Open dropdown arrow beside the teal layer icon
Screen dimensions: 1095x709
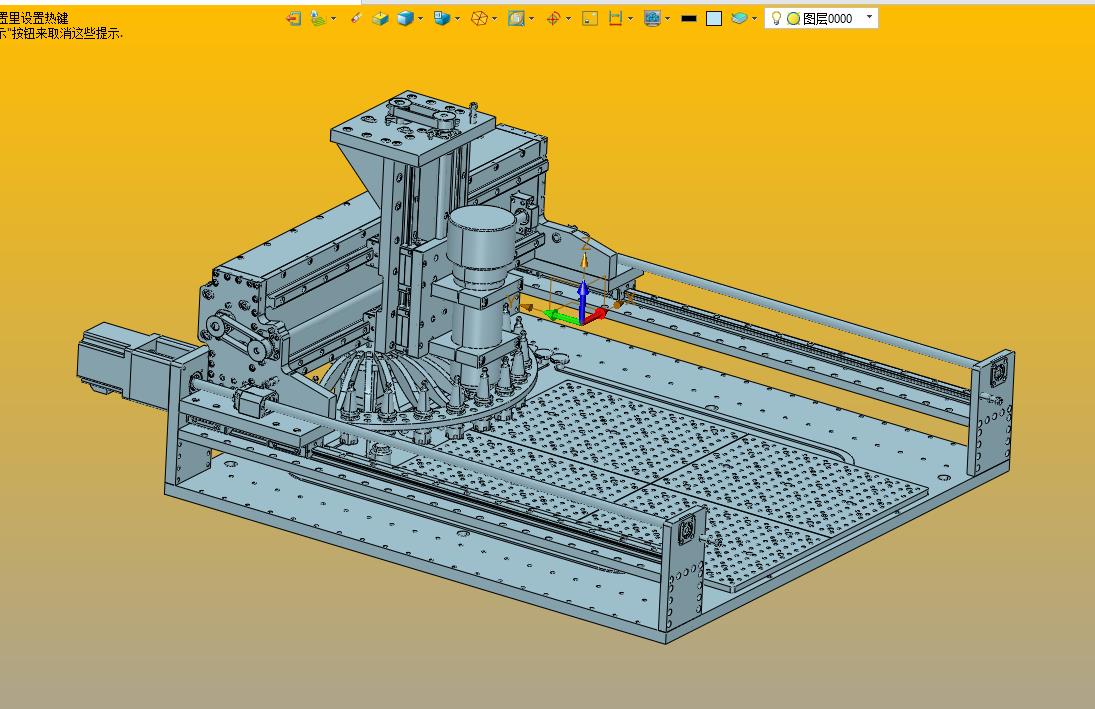[x=754, y=19]
